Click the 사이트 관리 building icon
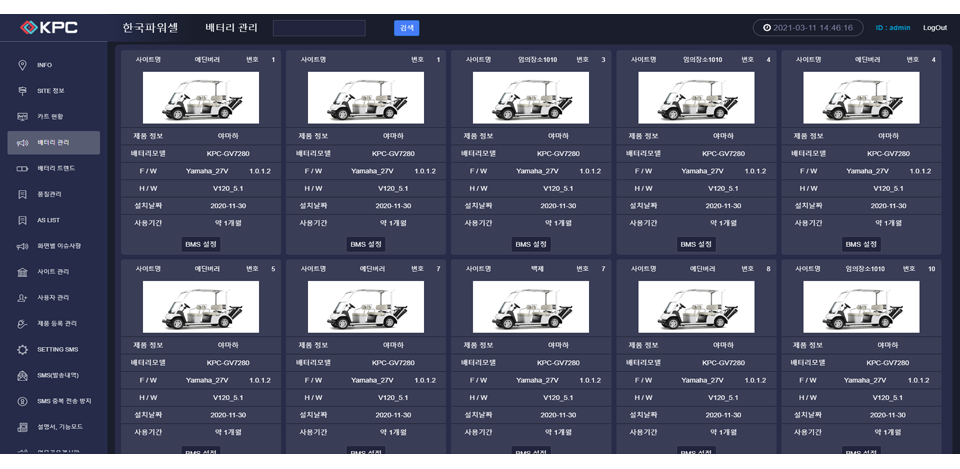This screenshot has height=469, width=960. [x=22, y=272]
